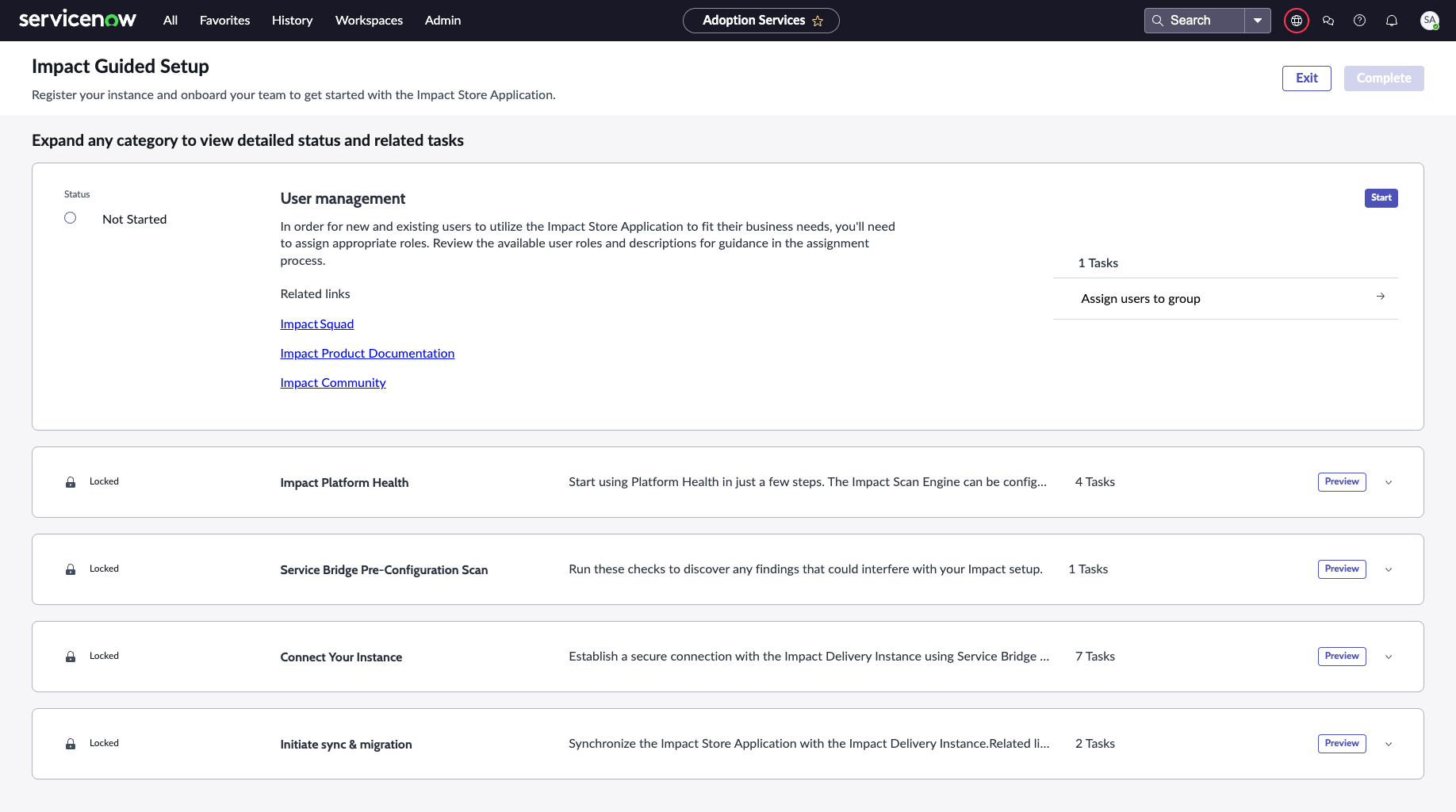Open the Workspaces menu
The image size is (1456, 812).
(x=369, y=21)
